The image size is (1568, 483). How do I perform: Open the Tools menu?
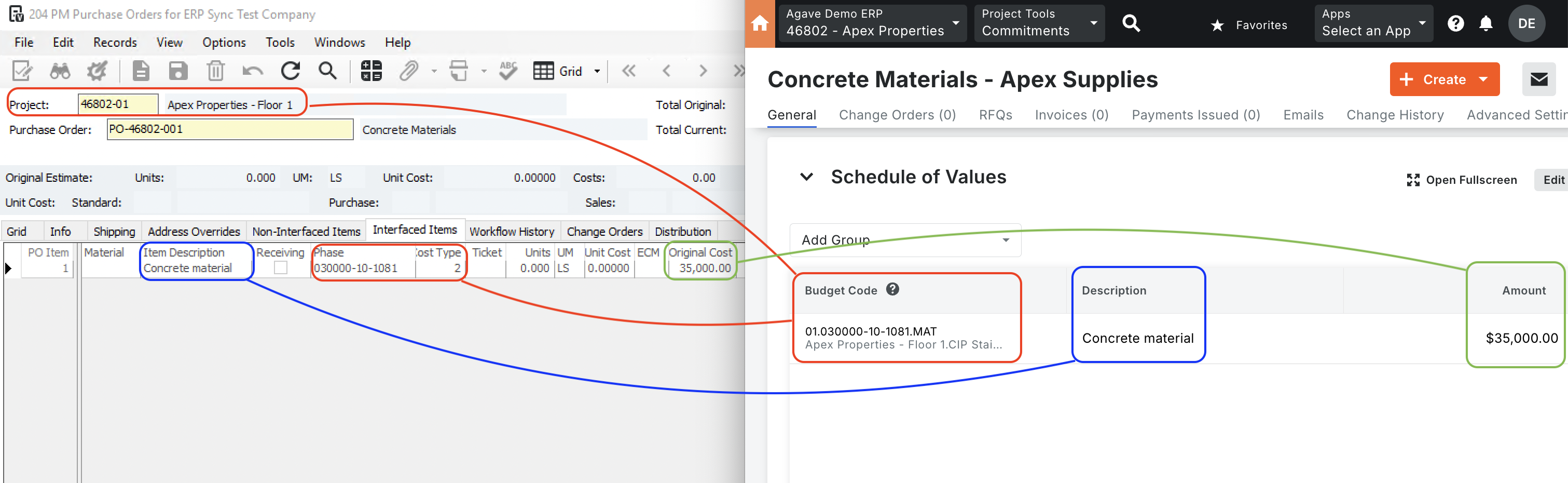click(x=280, y=42)
